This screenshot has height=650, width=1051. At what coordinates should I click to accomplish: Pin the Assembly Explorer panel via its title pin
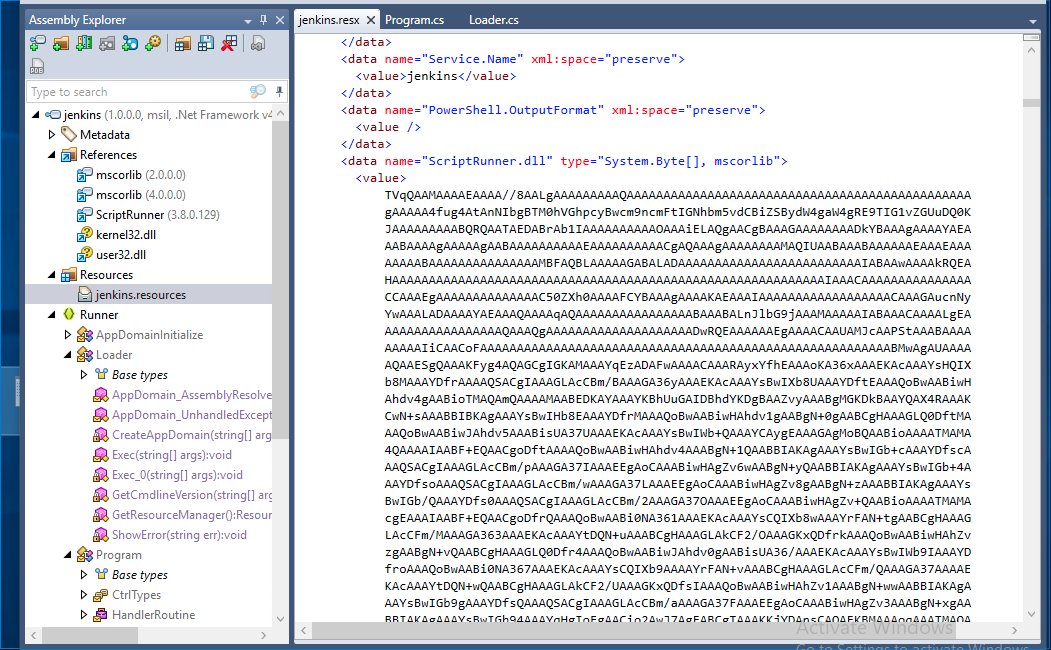[263, 20]
